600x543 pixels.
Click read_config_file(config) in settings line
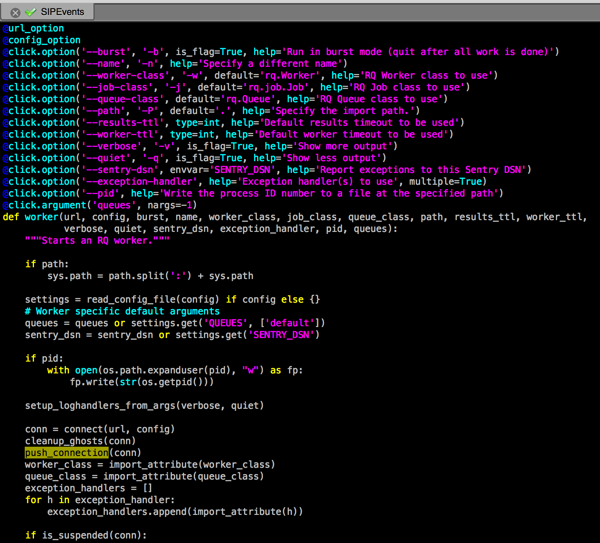click(x=153, y=300)
